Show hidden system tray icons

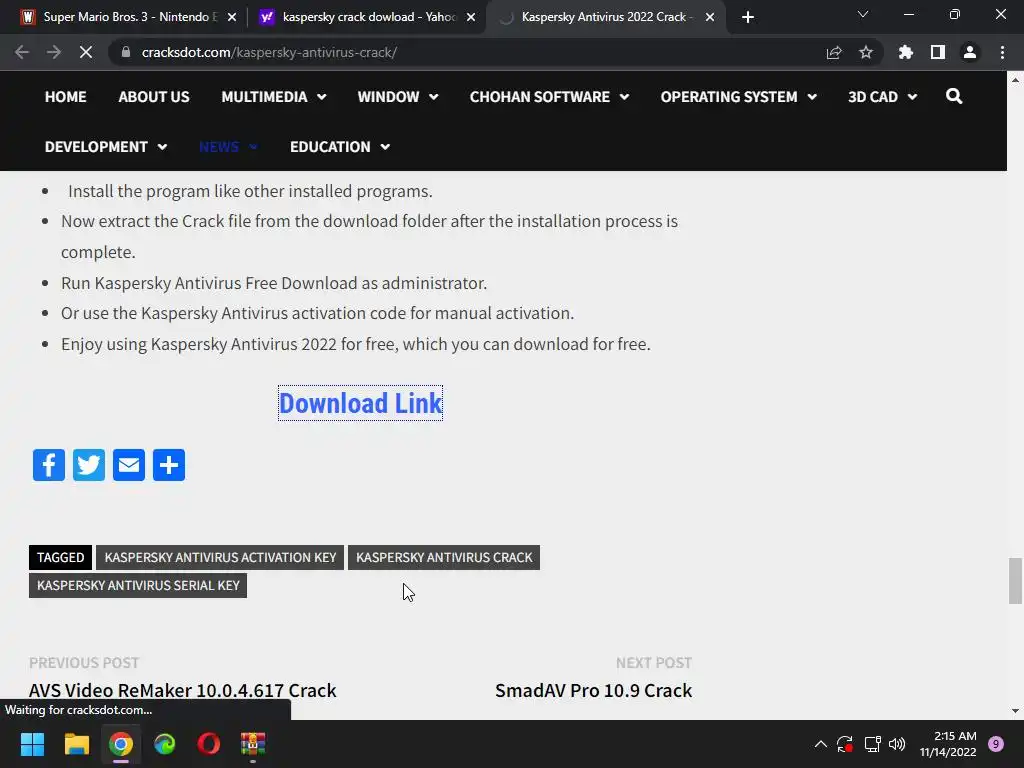(821, 744)
